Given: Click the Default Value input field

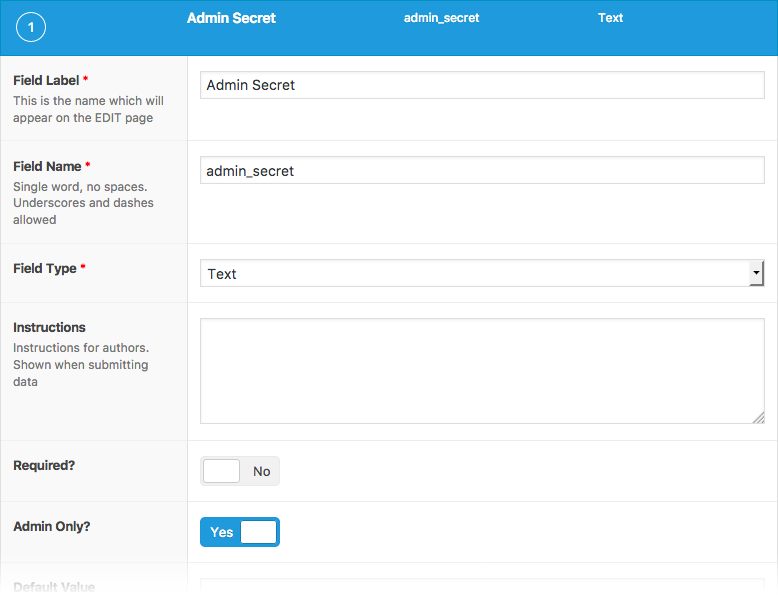Looking at the screenshot, I should [x=482, y=586].
